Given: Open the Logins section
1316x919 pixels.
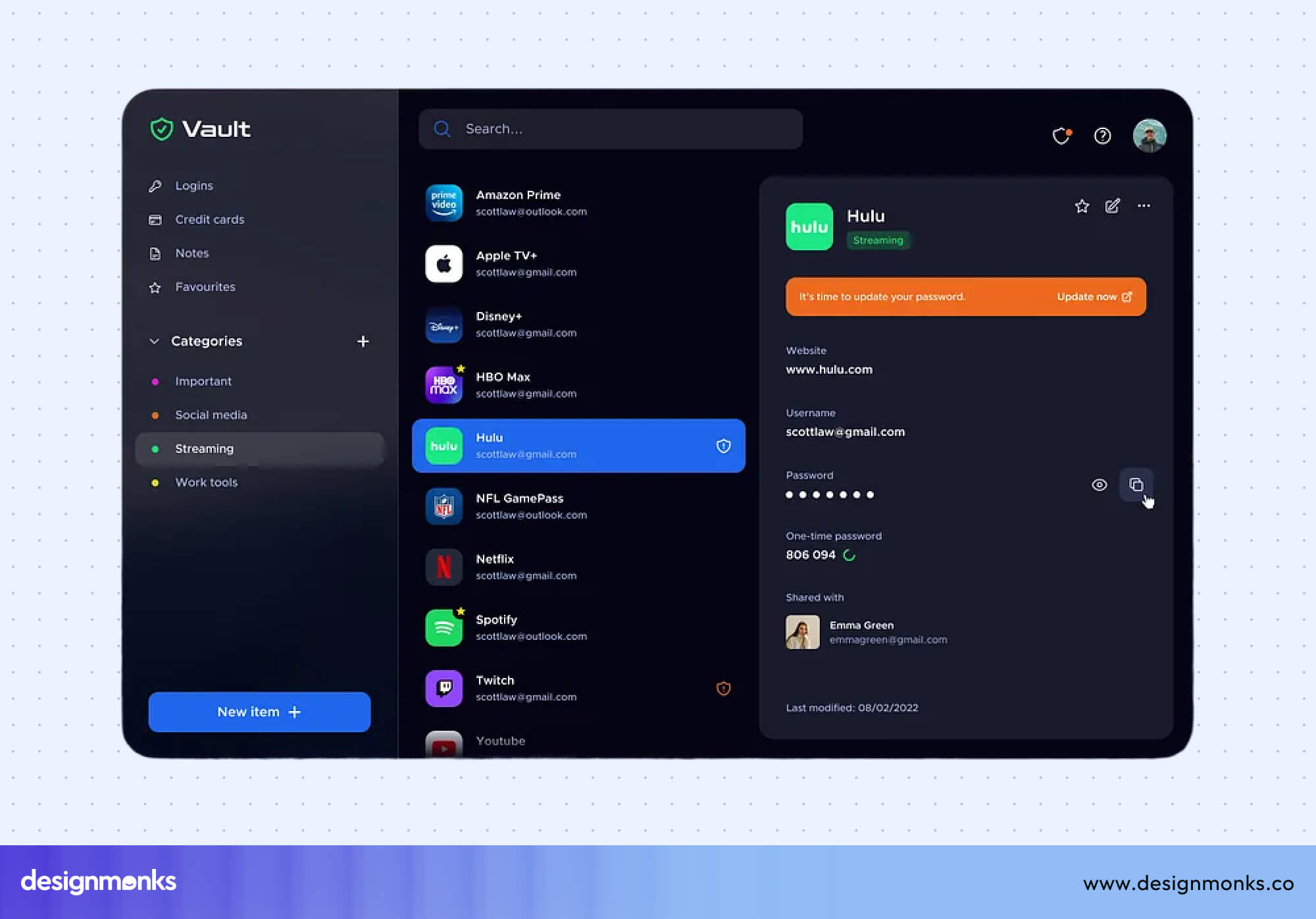Looking at the screenshot, I should click(193, 186).
